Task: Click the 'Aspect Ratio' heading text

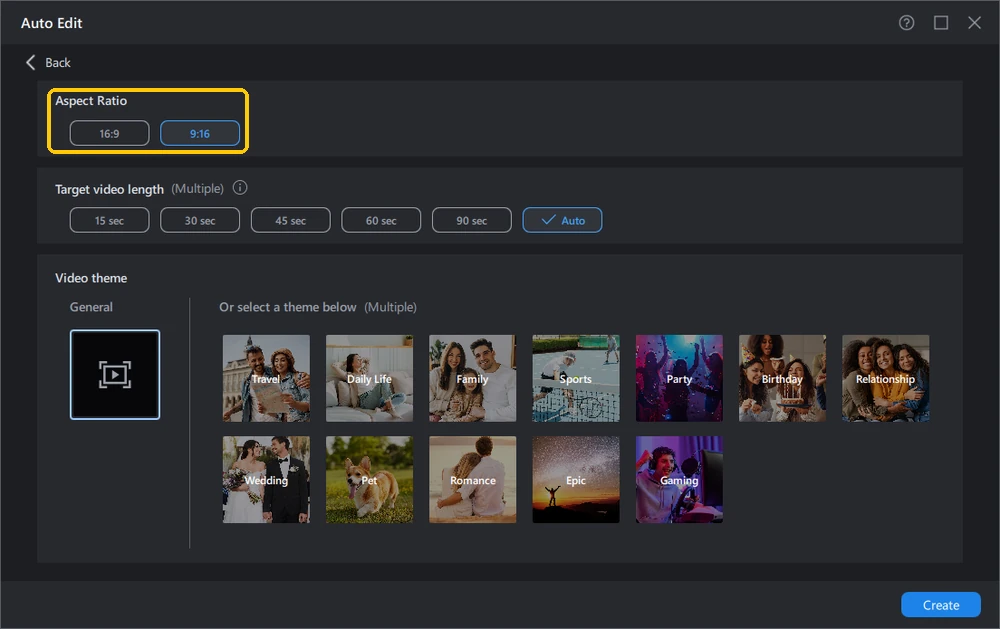Action: [x=91, y=101]
